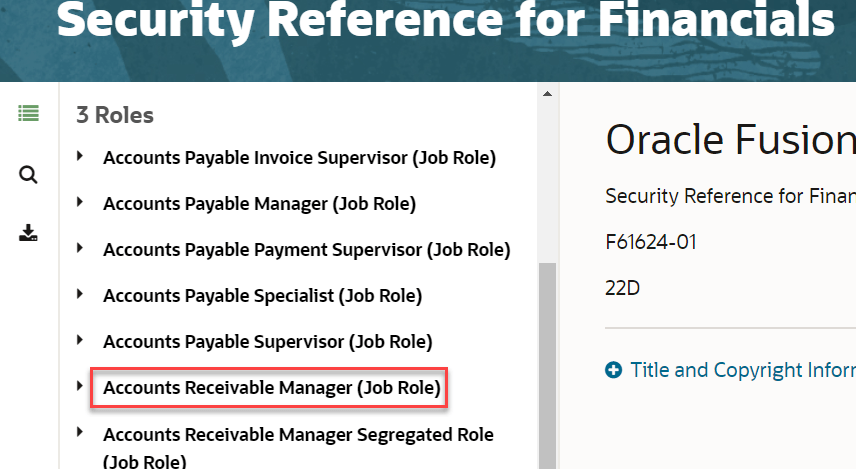Expand Accounts Payable Manager arrow
This screenshot has width=856, height=469.
pyautogui.click(x=80, y=202)
